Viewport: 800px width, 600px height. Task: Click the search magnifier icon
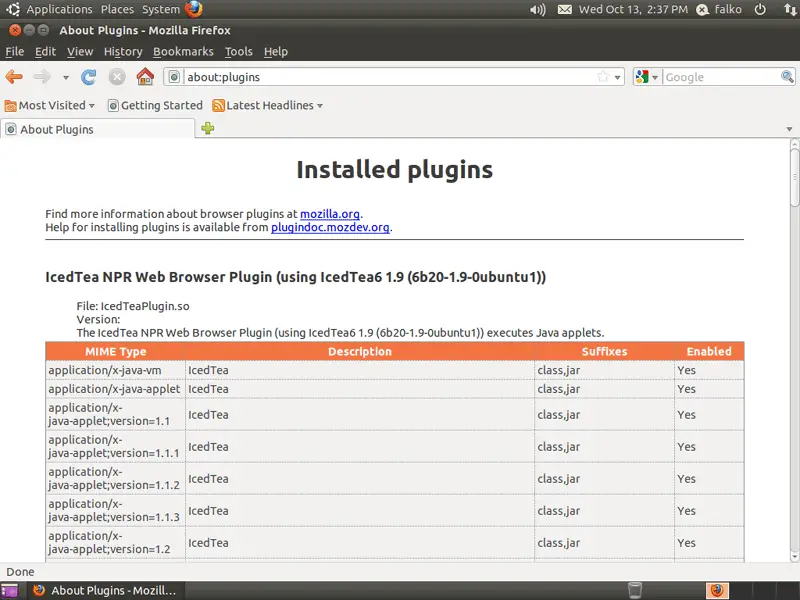pos(787,77)
